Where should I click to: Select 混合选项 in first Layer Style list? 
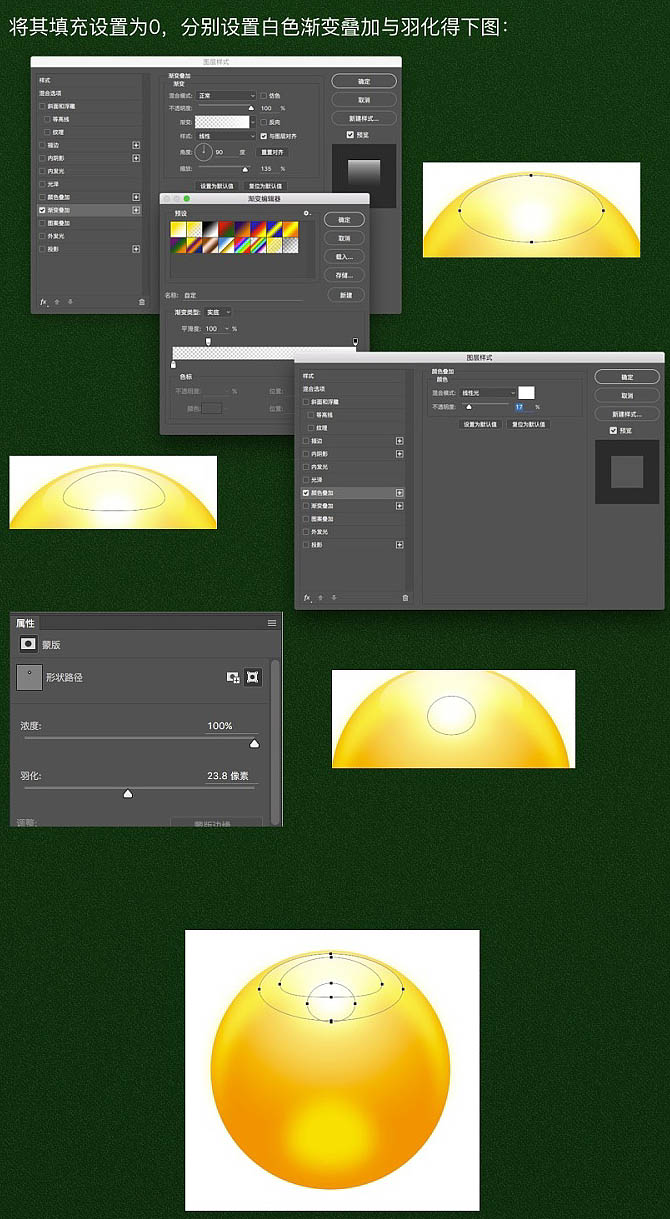pyautogui.click(x=50, y=93)
